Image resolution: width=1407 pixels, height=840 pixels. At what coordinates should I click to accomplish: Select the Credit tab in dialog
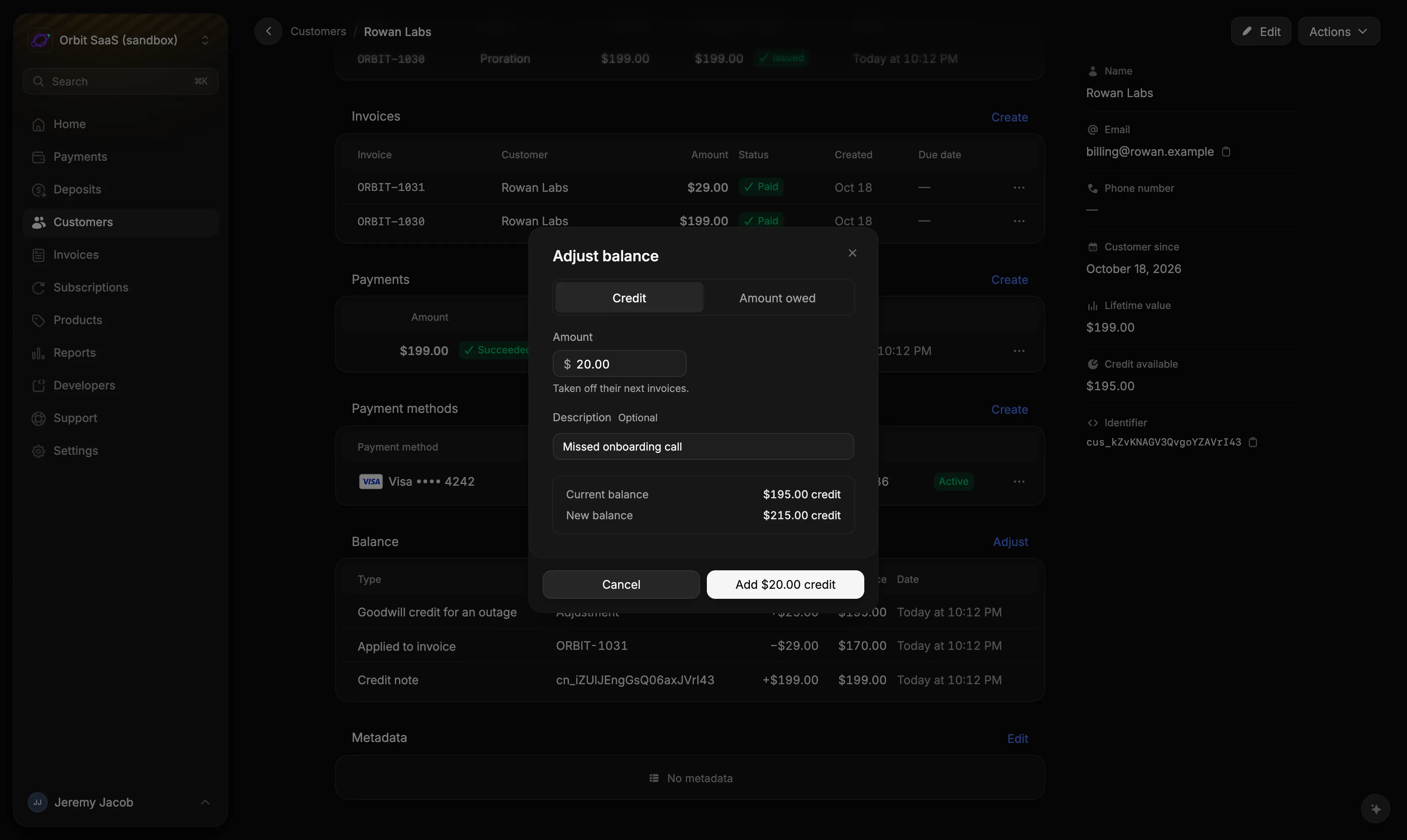629,298
